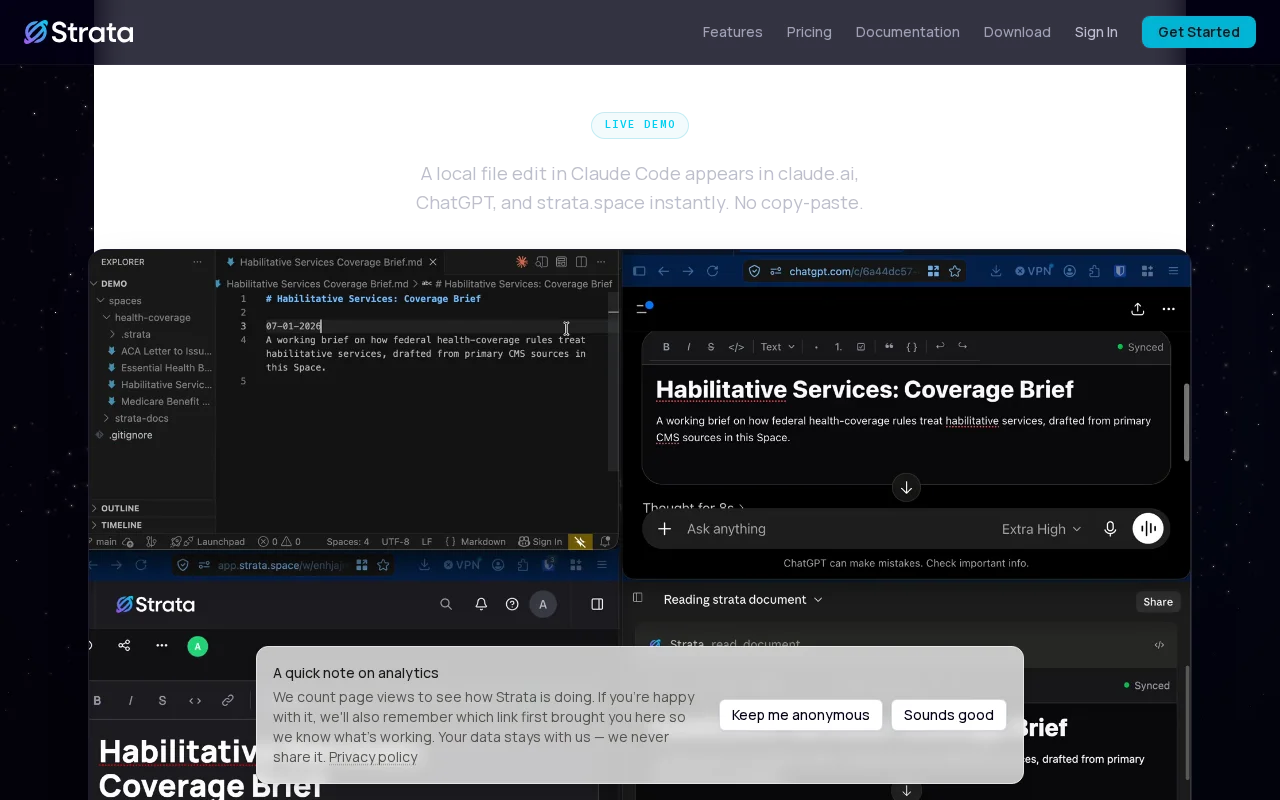Open the Extra High dropdown
The width and height of the screenshot is (1280, 800).
(1041, 529)
